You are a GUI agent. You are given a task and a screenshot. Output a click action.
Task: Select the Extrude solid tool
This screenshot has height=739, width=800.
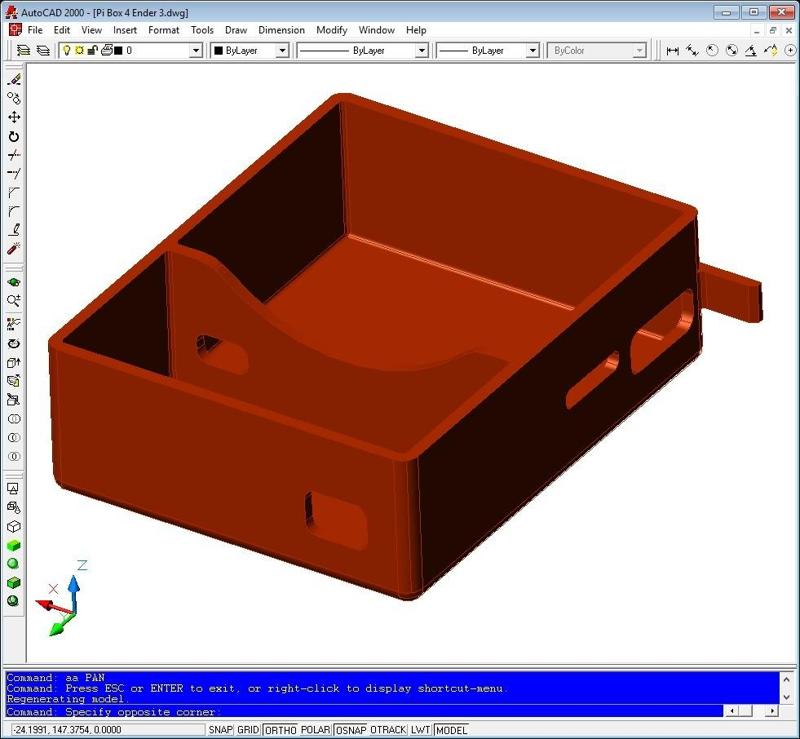pos(14,362)
